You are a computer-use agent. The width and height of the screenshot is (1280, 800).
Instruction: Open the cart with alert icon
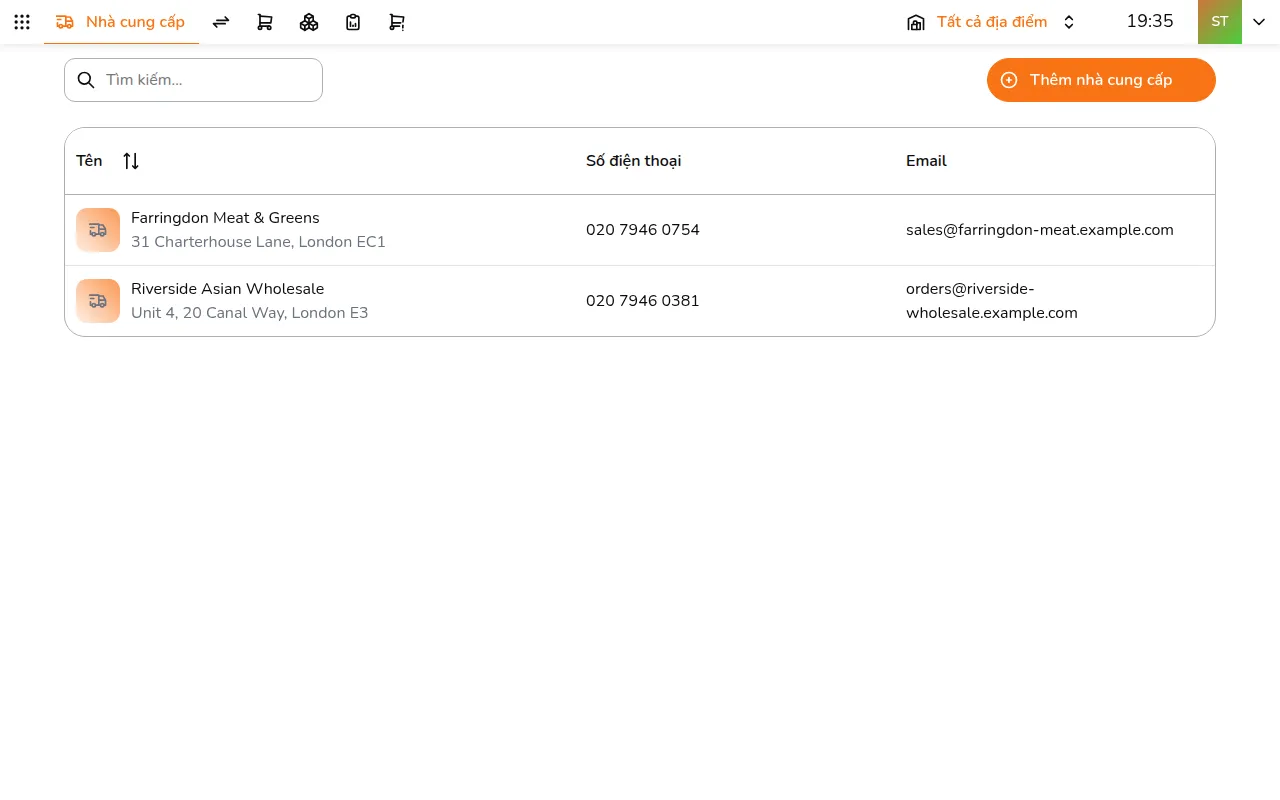(x=397, y=22)
